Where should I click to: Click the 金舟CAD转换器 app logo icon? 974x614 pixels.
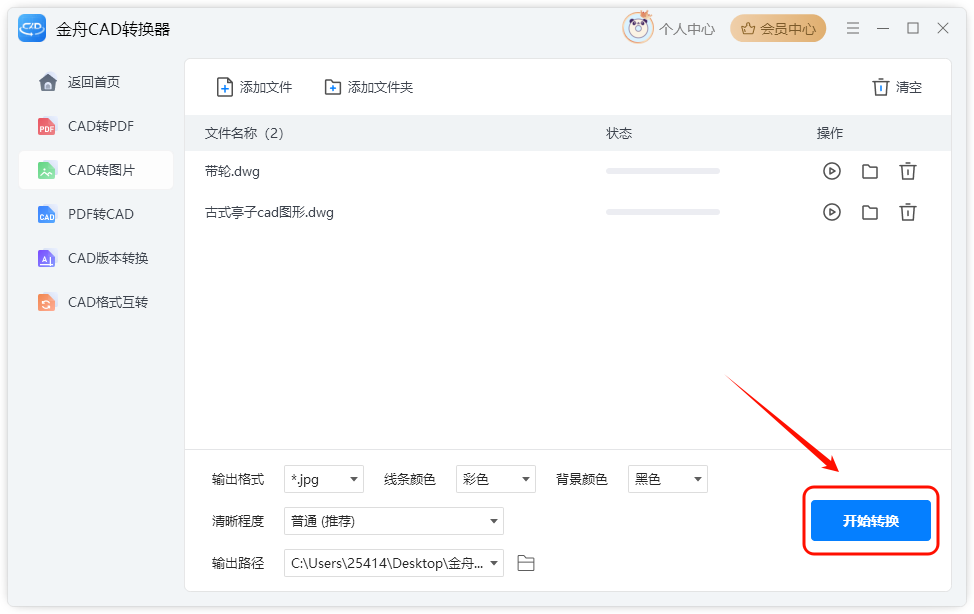coord(32,29)
